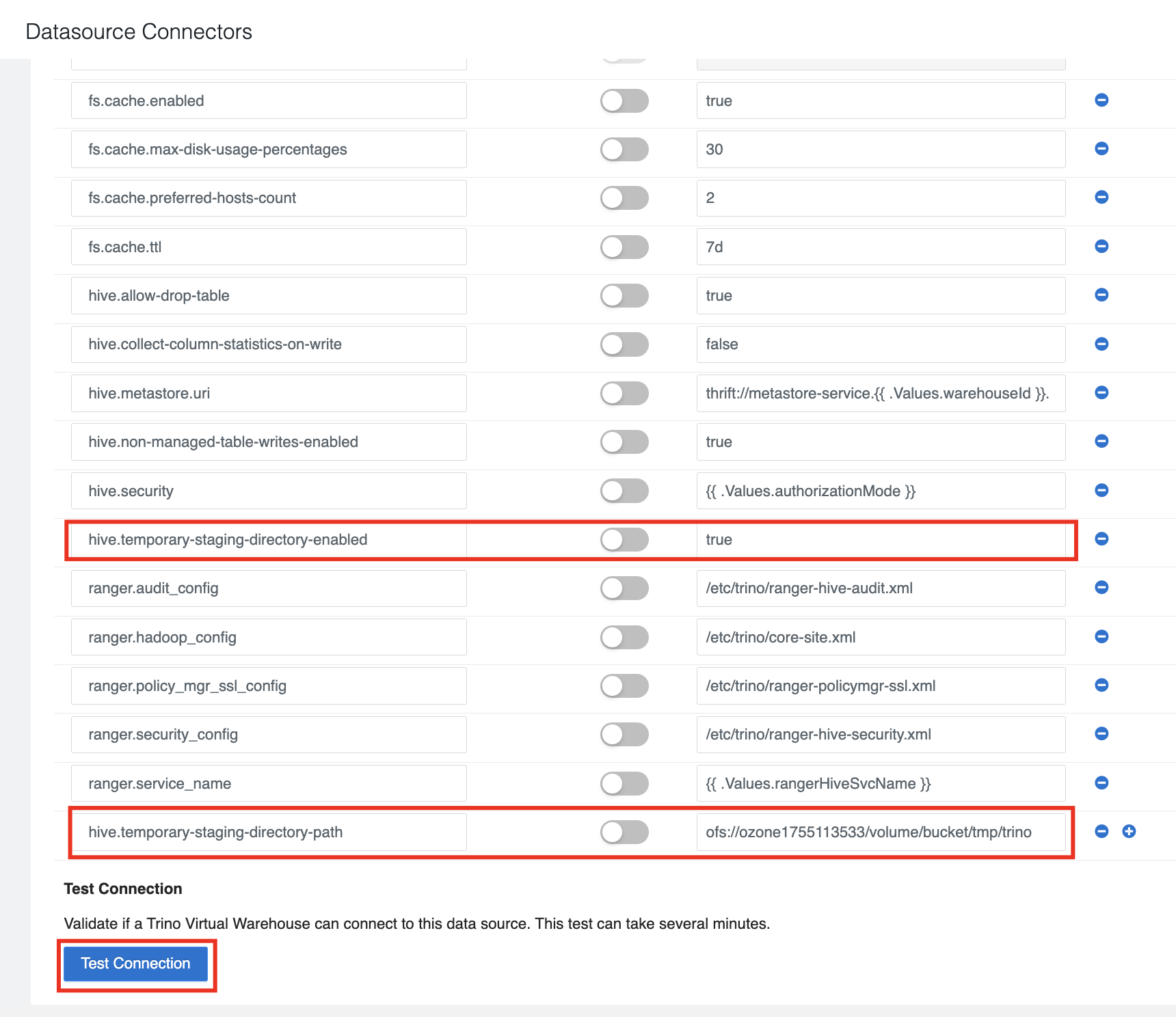The width and height of the screenshot is (1176, 1017).
Task: Toggle the hive.collect-column-statistics-on-write switch
Action: point(624,344)
